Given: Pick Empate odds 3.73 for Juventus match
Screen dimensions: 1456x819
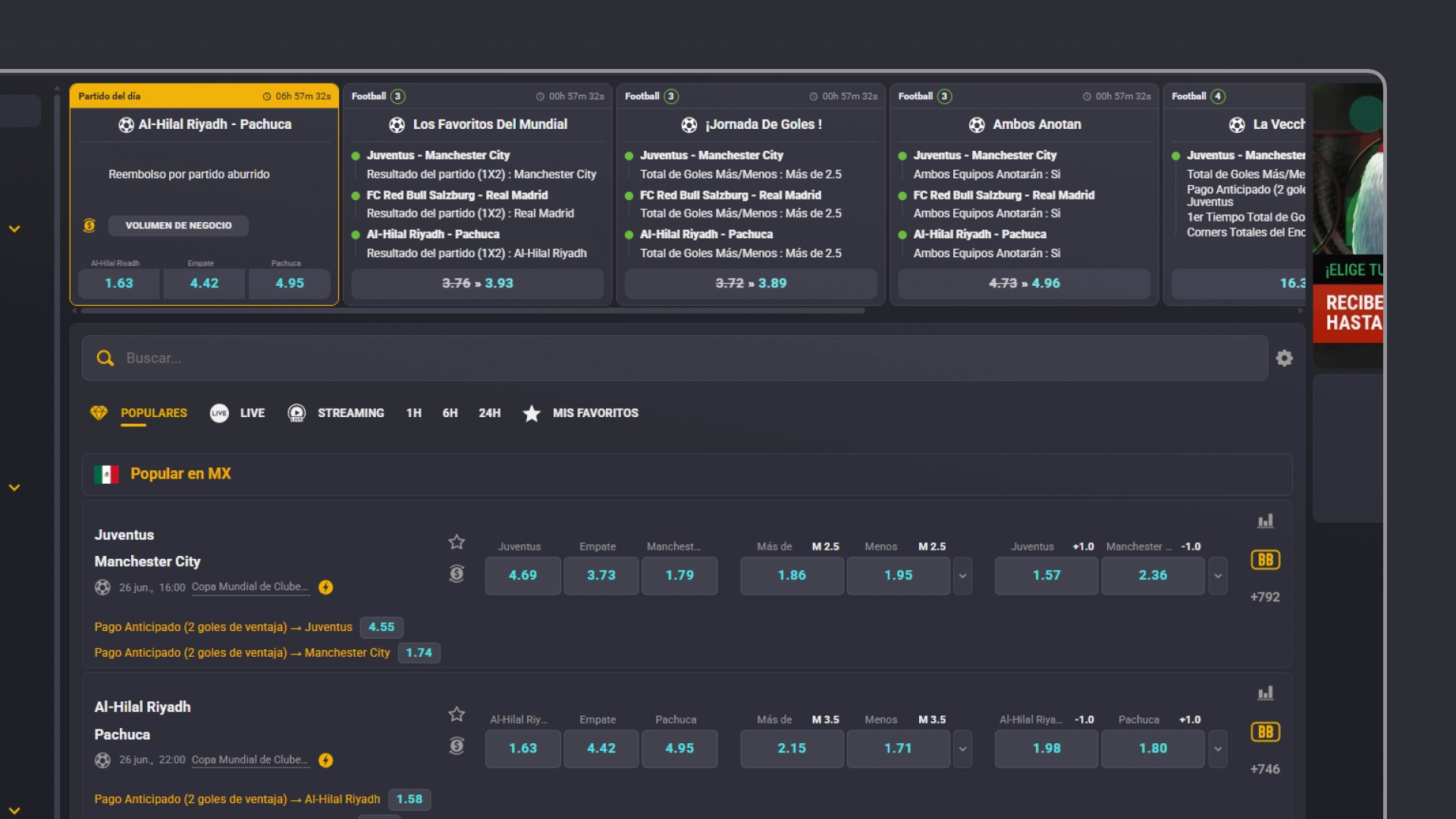Looking at the screenshot, I should (x=601, y=576).
